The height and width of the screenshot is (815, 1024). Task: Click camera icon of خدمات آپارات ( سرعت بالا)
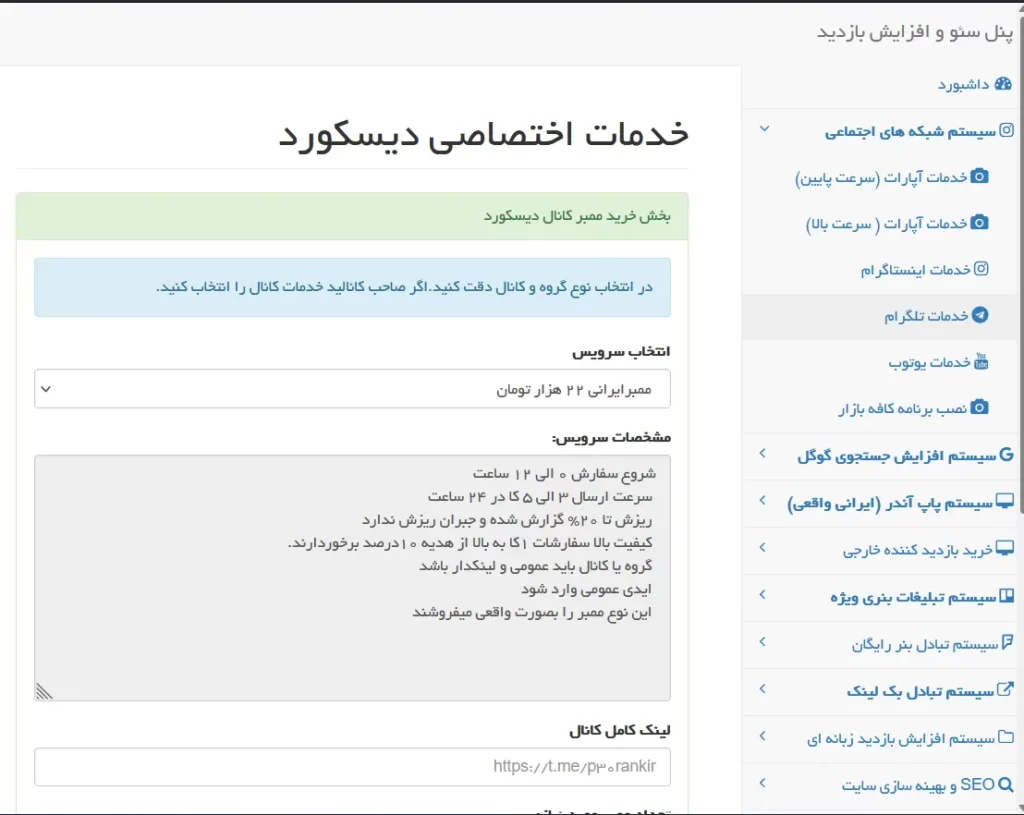(x=979, y=223)
